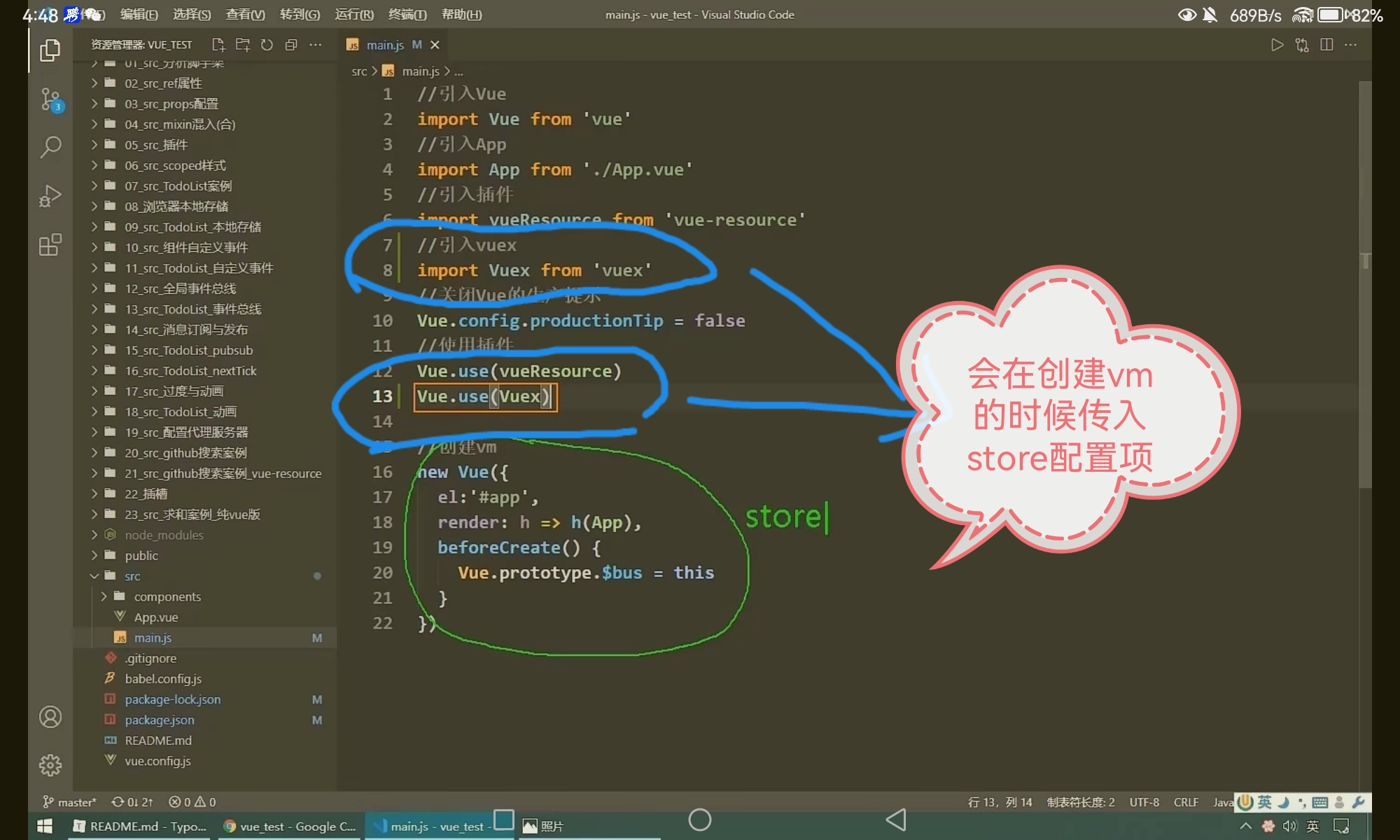Open the Manage gear settings icon
Image resolution: width=1400 pixels, height=840 pixels.
click(x=50, y=765)
